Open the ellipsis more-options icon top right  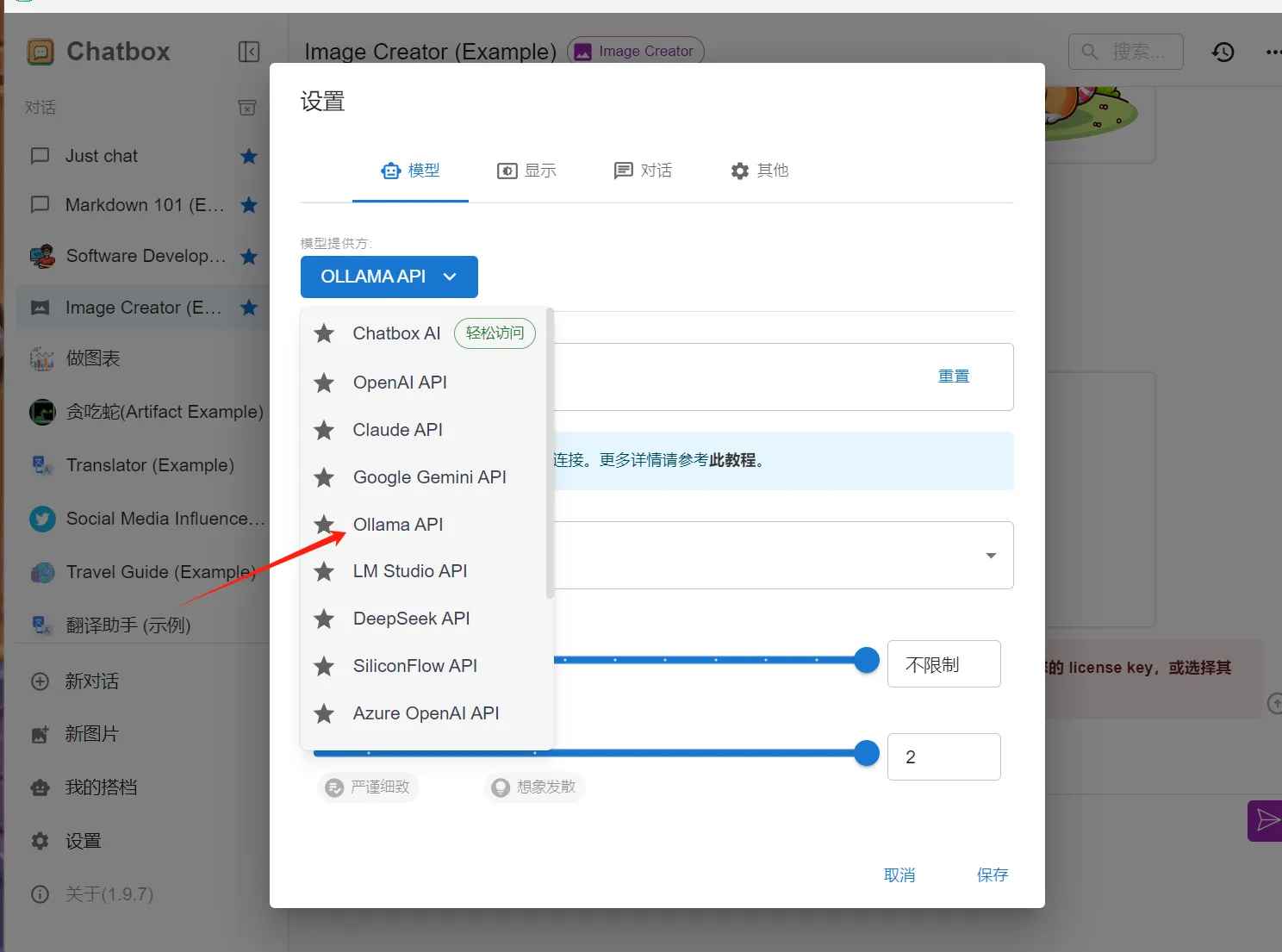(1273, 52)
